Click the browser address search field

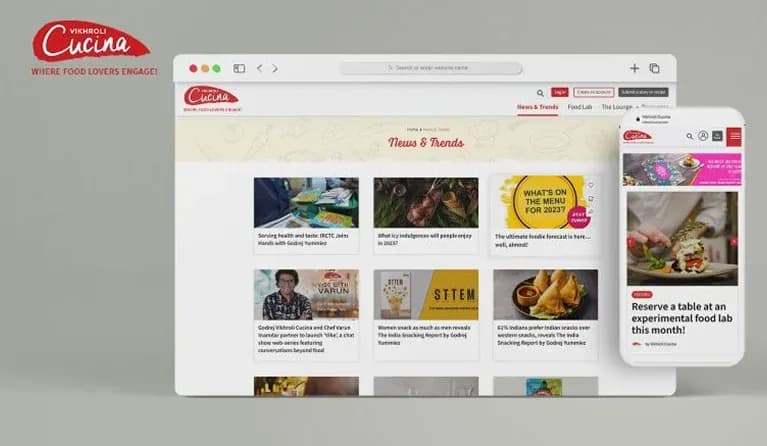[x=431, y=68]
